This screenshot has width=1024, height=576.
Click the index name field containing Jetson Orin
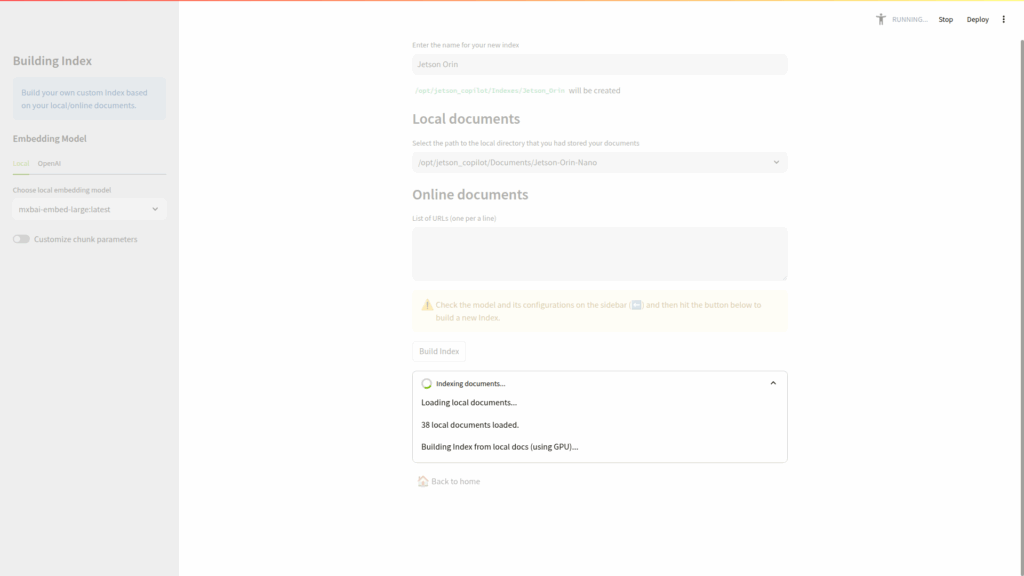[x=599, y=64]
